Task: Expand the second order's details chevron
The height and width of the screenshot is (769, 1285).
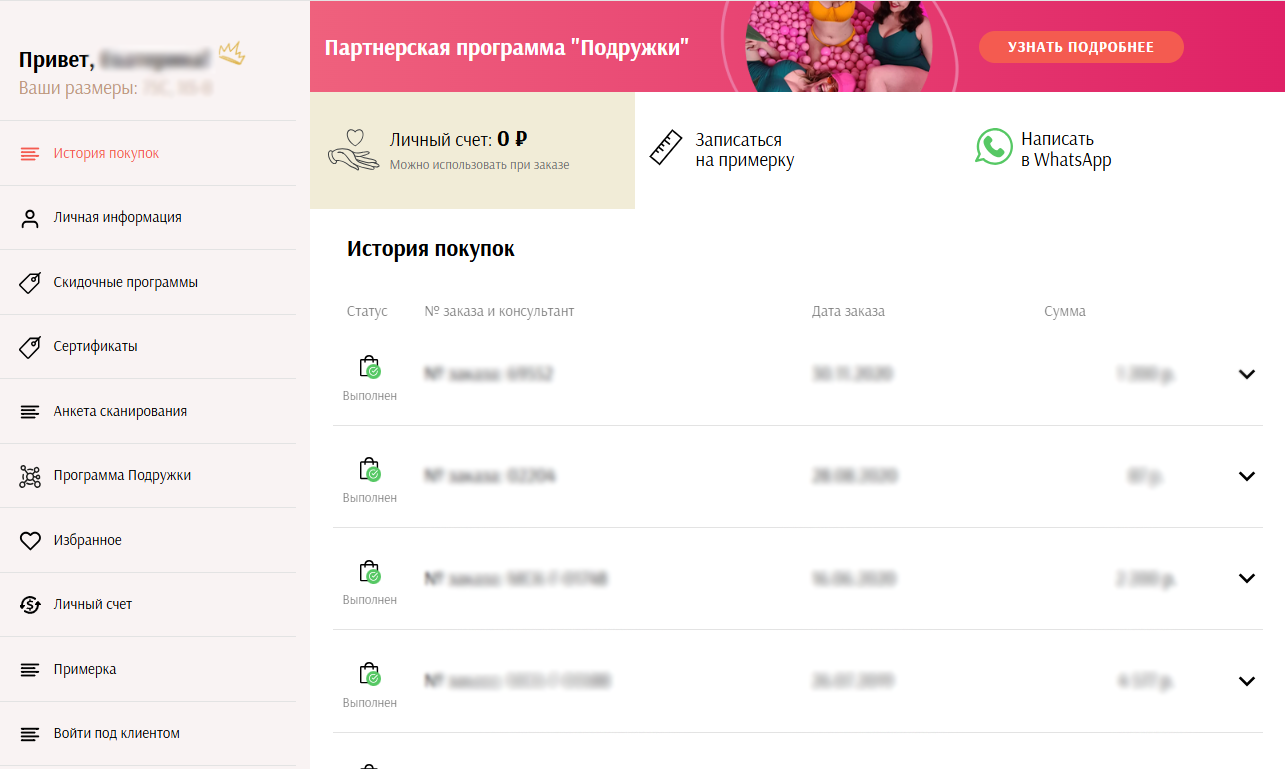Action: [x=1246, y=477]
